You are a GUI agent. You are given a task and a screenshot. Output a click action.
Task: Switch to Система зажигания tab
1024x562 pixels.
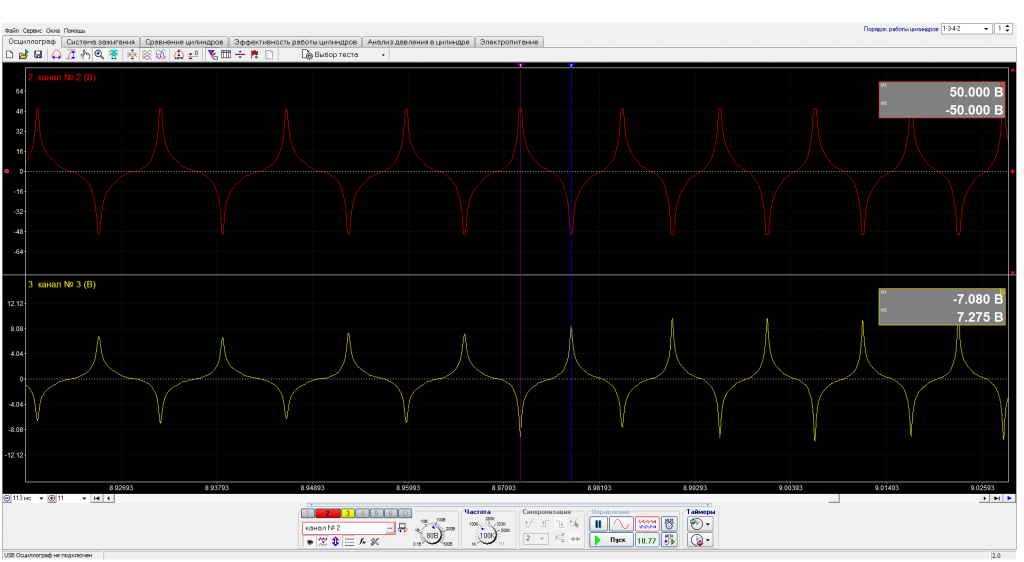pyautogui.click(x=101, y=42)
